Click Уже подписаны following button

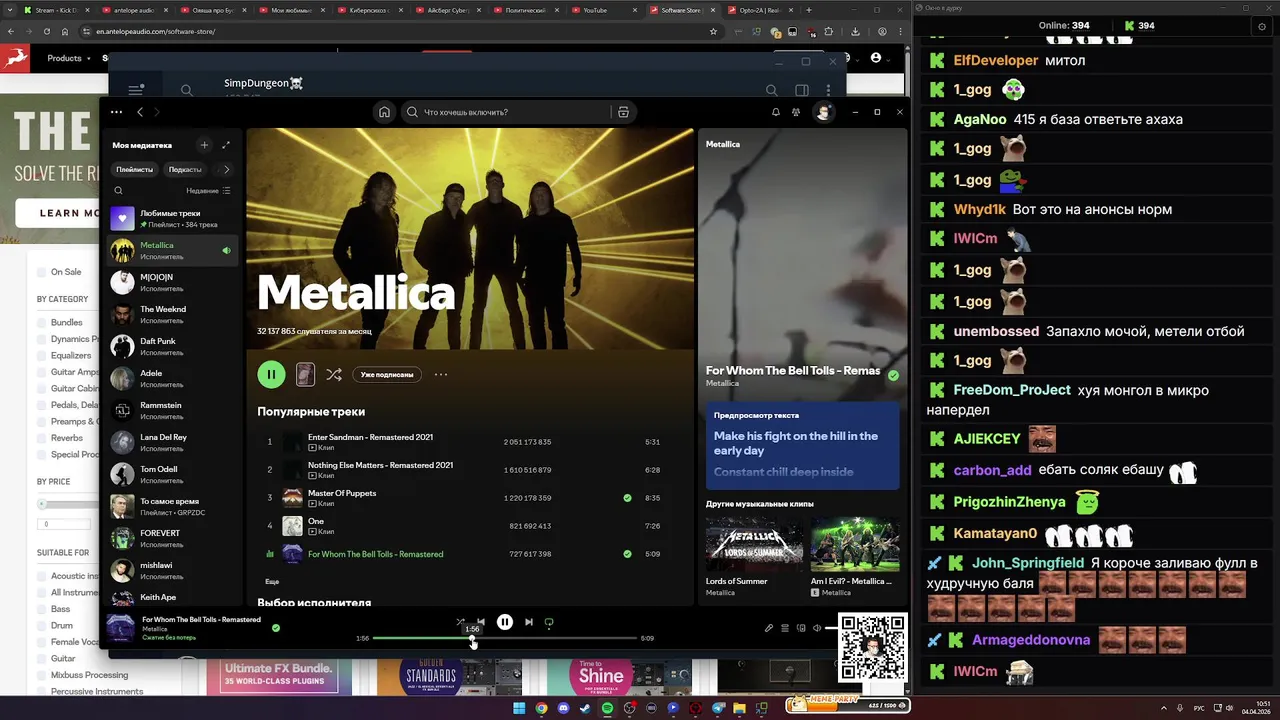387,374
